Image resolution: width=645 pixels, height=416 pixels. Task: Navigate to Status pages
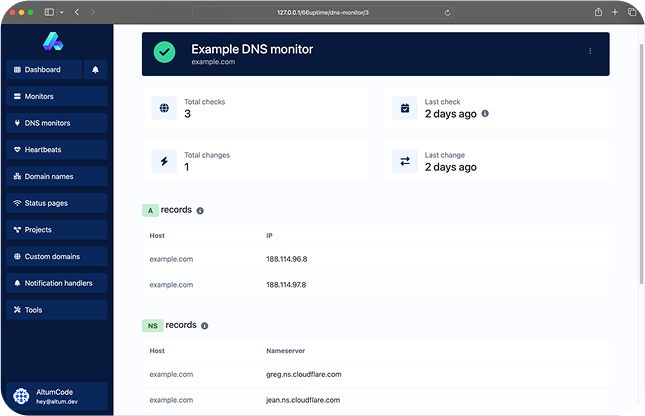(x=56, y=203)
